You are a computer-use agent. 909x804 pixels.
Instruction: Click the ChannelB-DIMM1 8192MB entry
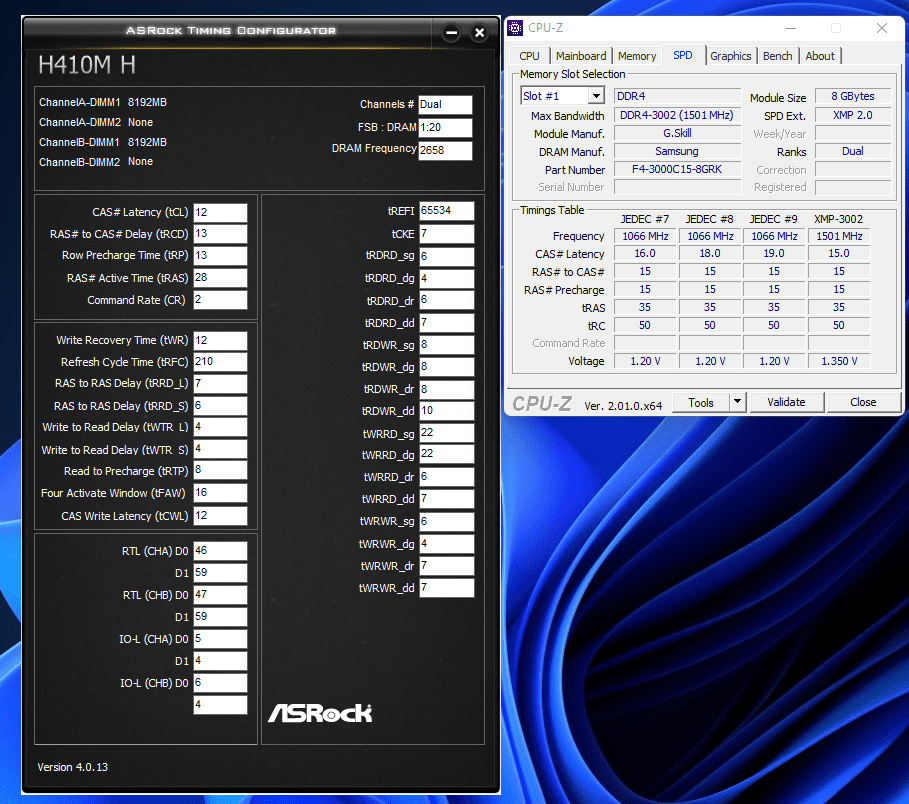103,142
